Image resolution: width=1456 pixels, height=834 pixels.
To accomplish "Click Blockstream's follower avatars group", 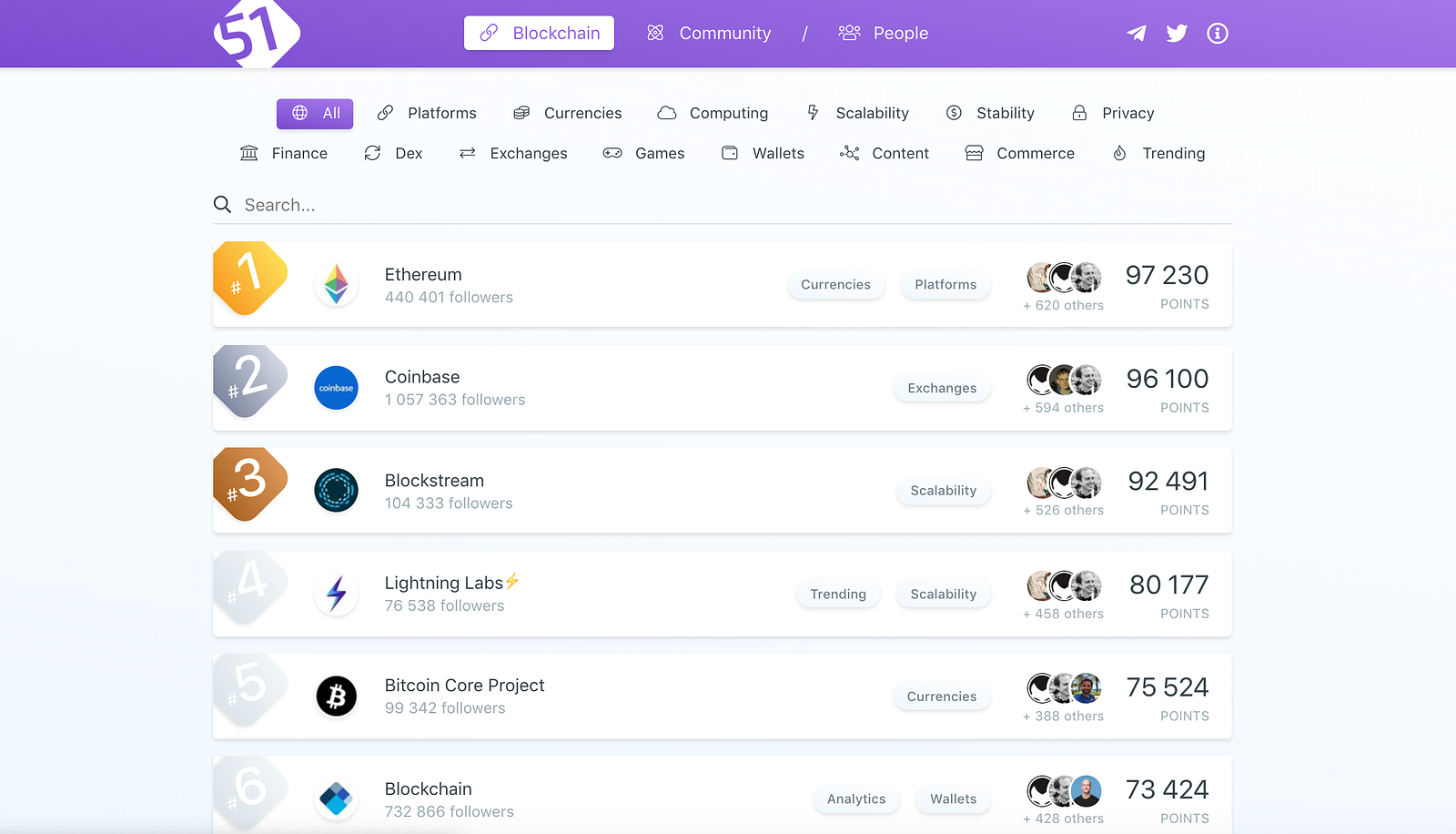I will (1064, 483).
